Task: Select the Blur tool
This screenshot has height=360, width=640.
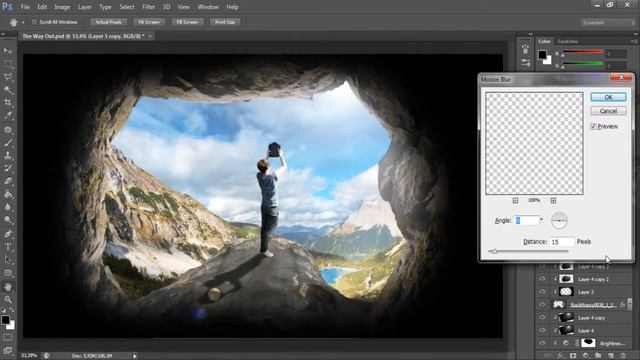Action: click(8, 207)
